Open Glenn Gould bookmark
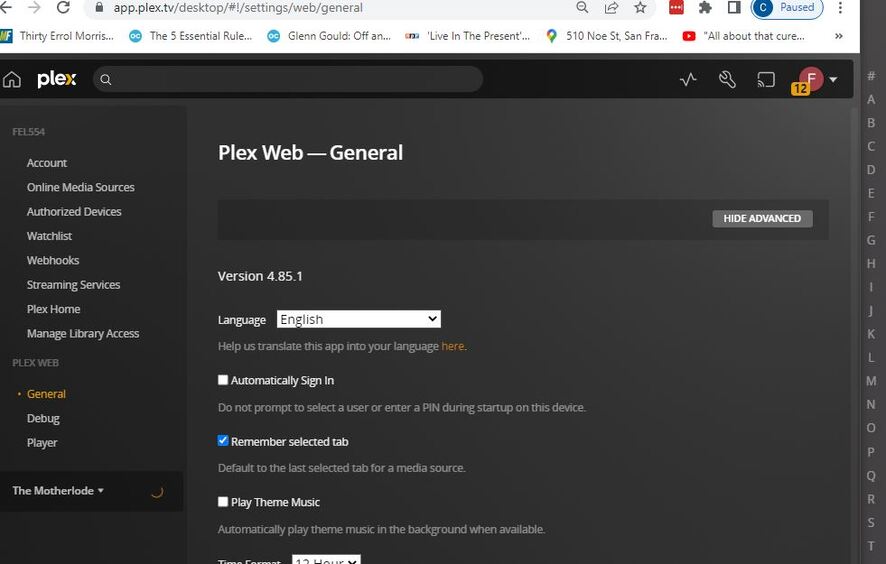 point(329,36)
